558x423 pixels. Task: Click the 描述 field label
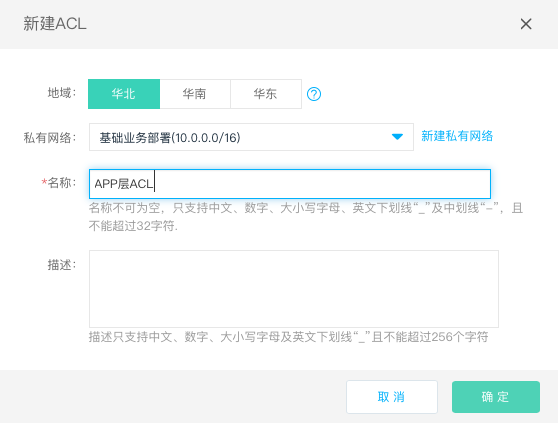pyautogui.click(x=62, y=265)
